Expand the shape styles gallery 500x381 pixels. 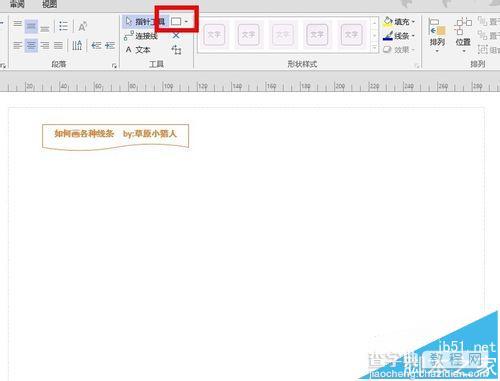[x=374, y=49]
